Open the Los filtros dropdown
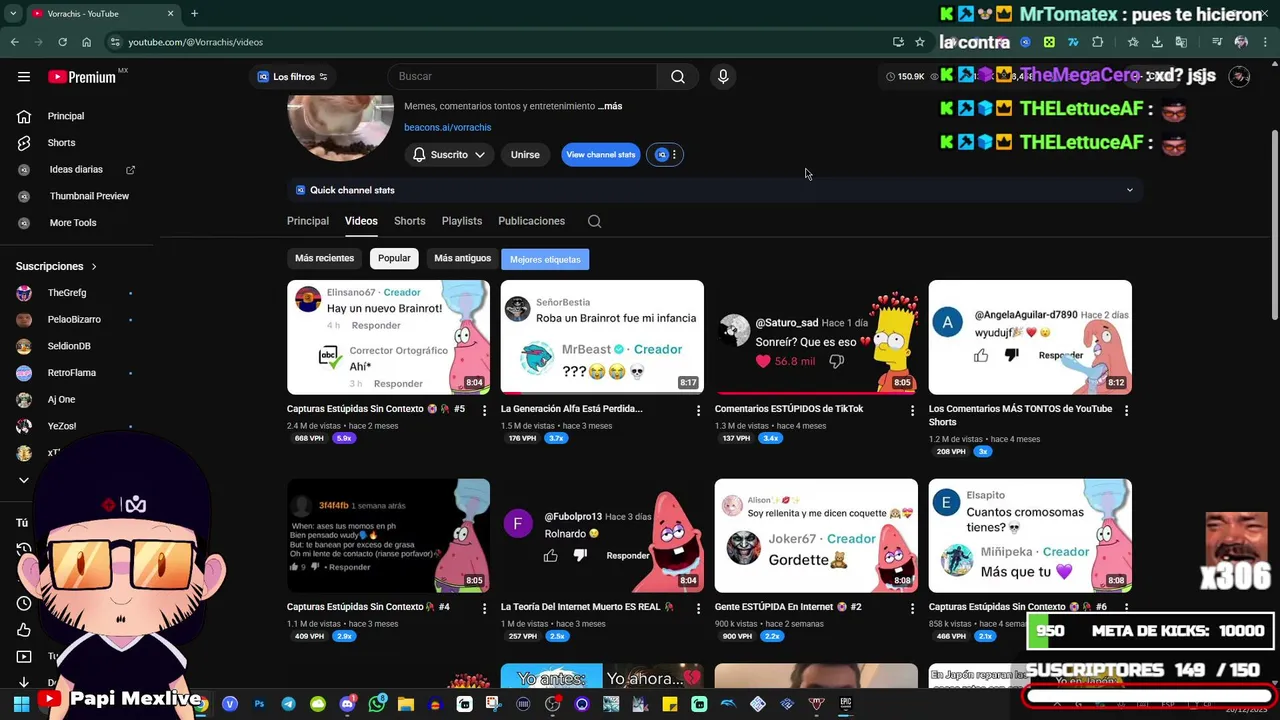1280x720 pixels. [x=292, y=77]
